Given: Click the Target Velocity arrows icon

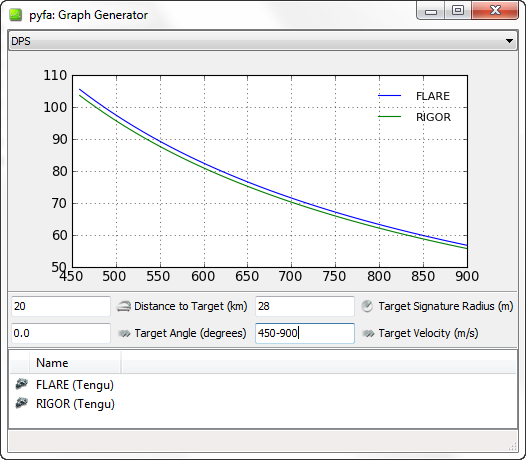Looking at the screenshot, I should (x=368, y=334).
